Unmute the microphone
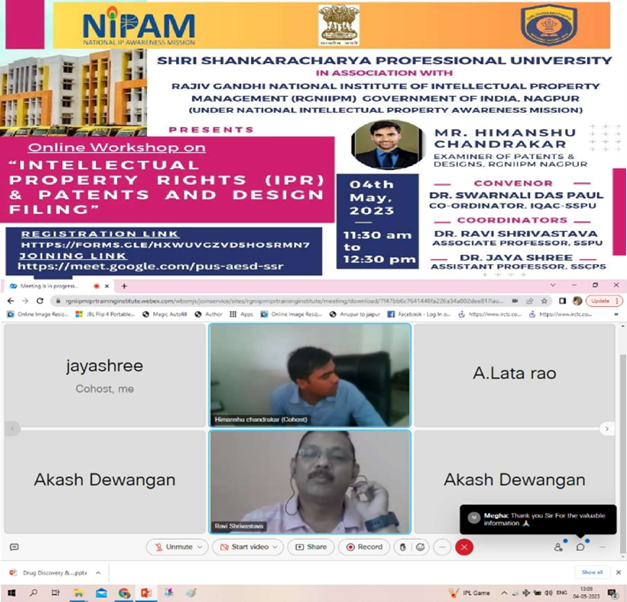This screenshot has height=602, width=627. (x=174, y=547)
